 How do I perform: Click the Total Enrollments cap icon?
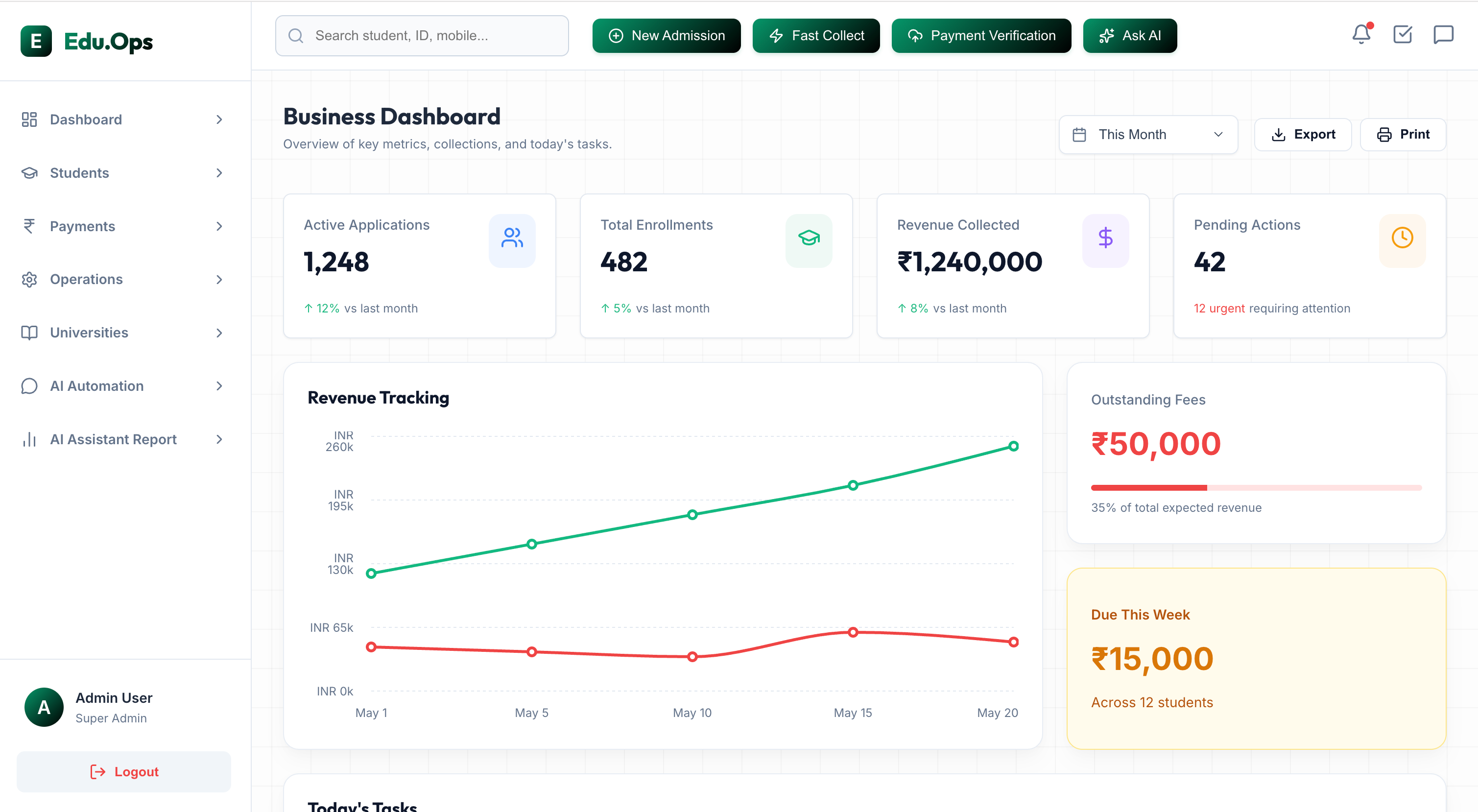coord(809,238)
